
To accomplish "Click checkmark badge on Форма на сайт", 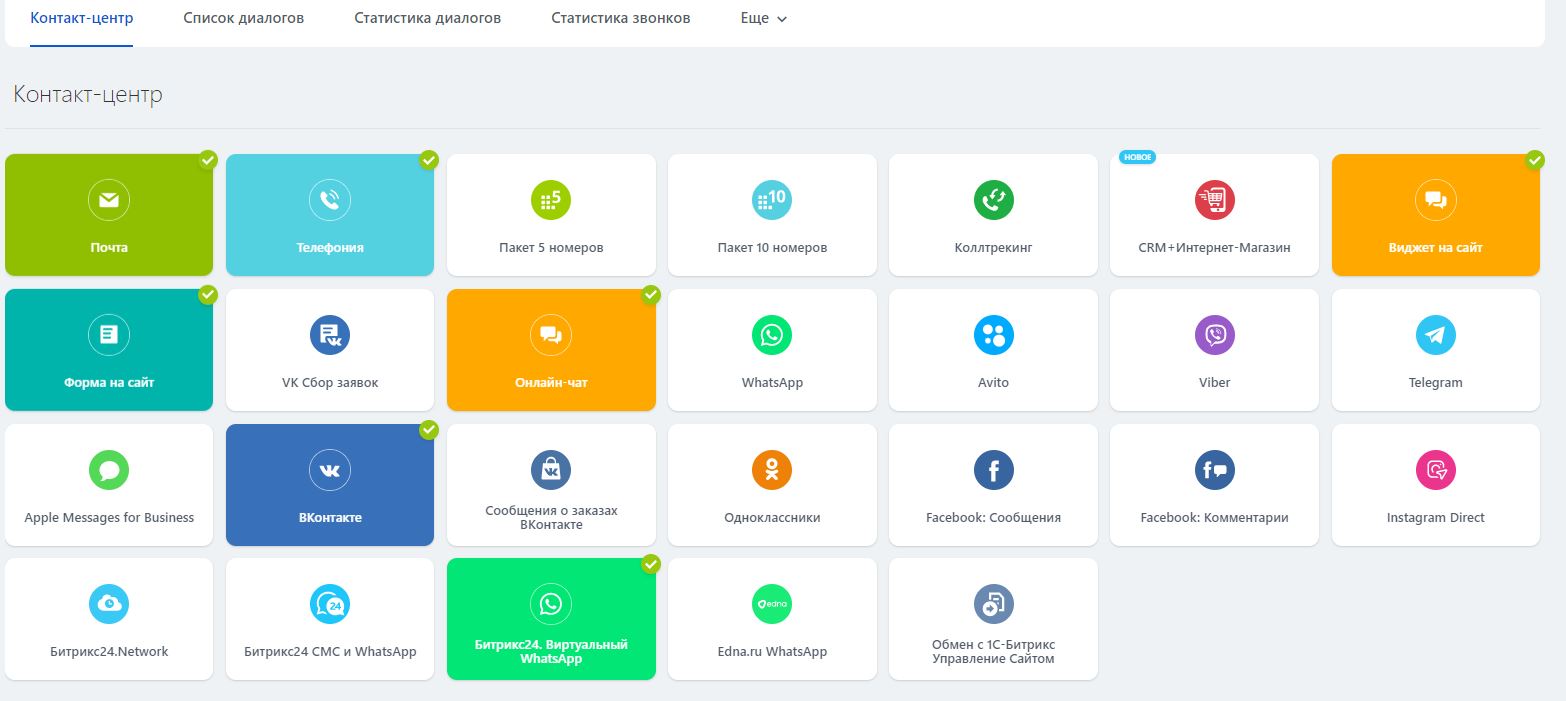I will (208, 294).
